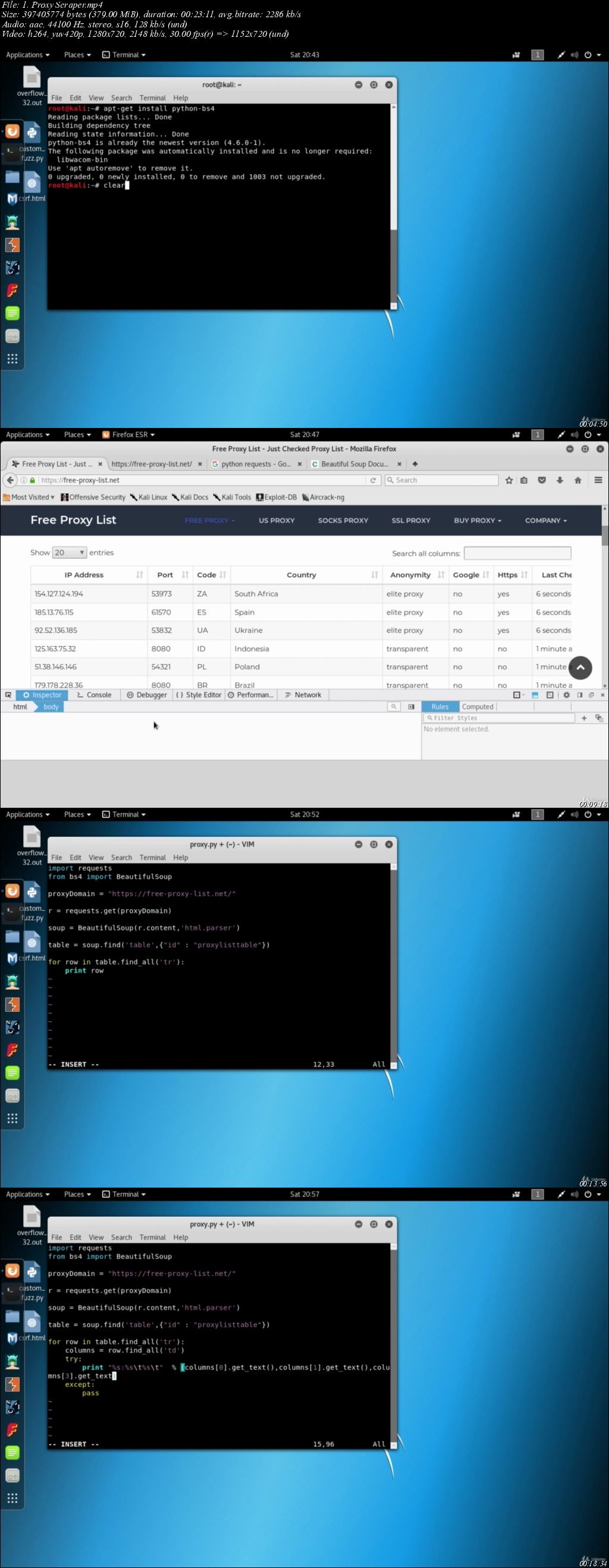This screenshot has height=1568, width=609.
Task: Go back using Firefox back arrow
Action: (x=10, y=480)
